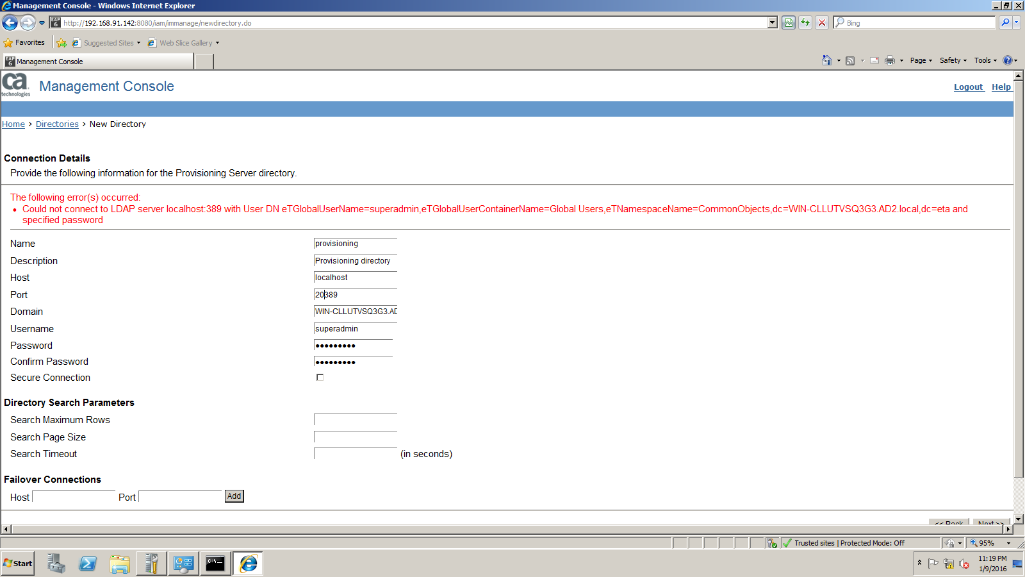Click the red Stop loading icon
This screenshot has width=1025, height=577.
click(x=822, y=23)
